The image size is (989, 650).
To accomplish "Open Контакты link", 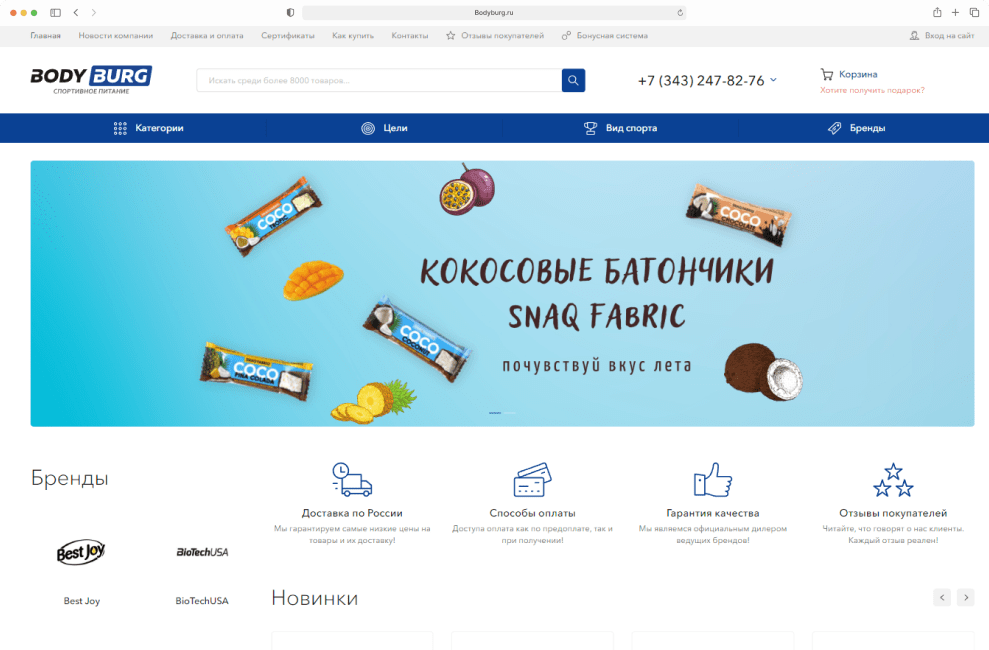I will [x=409, y=36].
